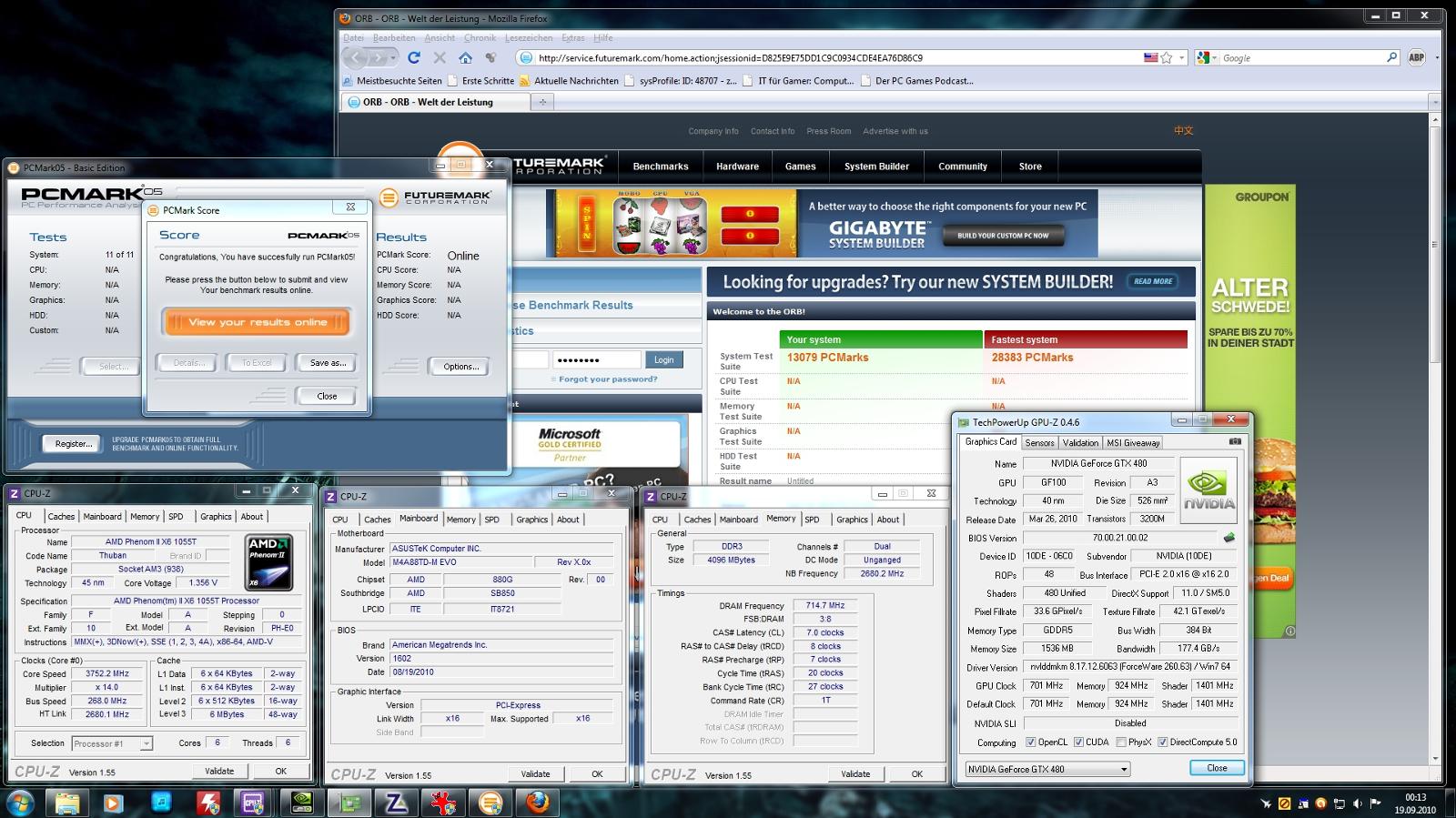Open Google search engine dropdown
The image size is (1456, 818).
pos(1207,57)
